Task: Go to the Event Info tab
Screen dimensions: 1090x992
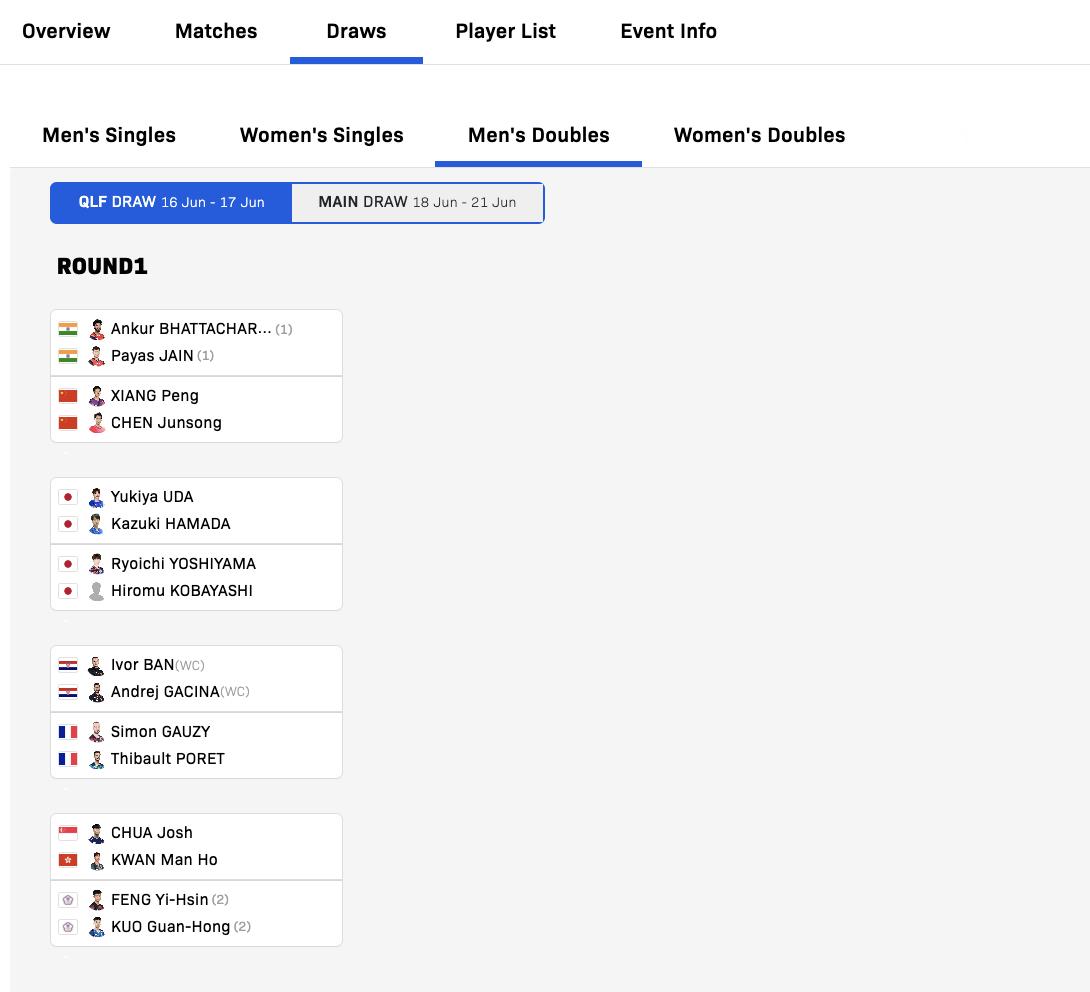Action: [668, 31]
